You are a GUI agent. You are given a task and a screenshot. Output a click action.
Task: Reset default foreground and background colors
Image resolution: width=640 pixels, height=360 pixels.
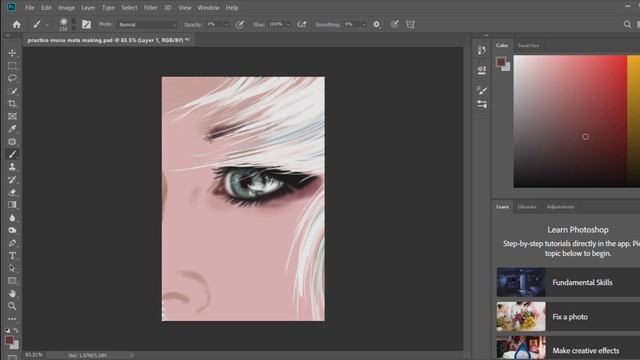(7, 330)
